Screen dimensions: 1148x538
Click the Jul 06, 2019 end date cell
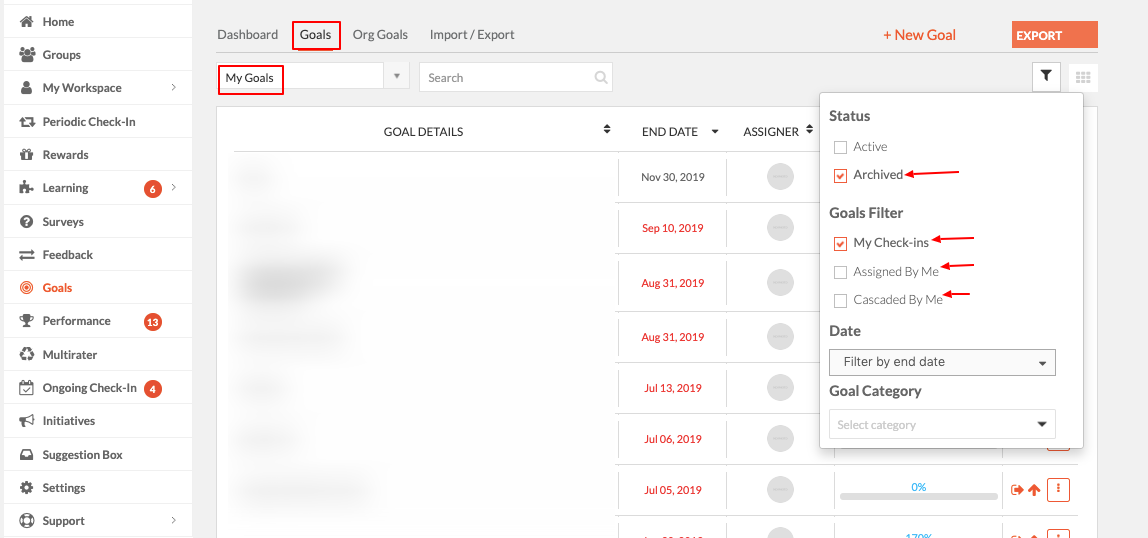[672, 439]
